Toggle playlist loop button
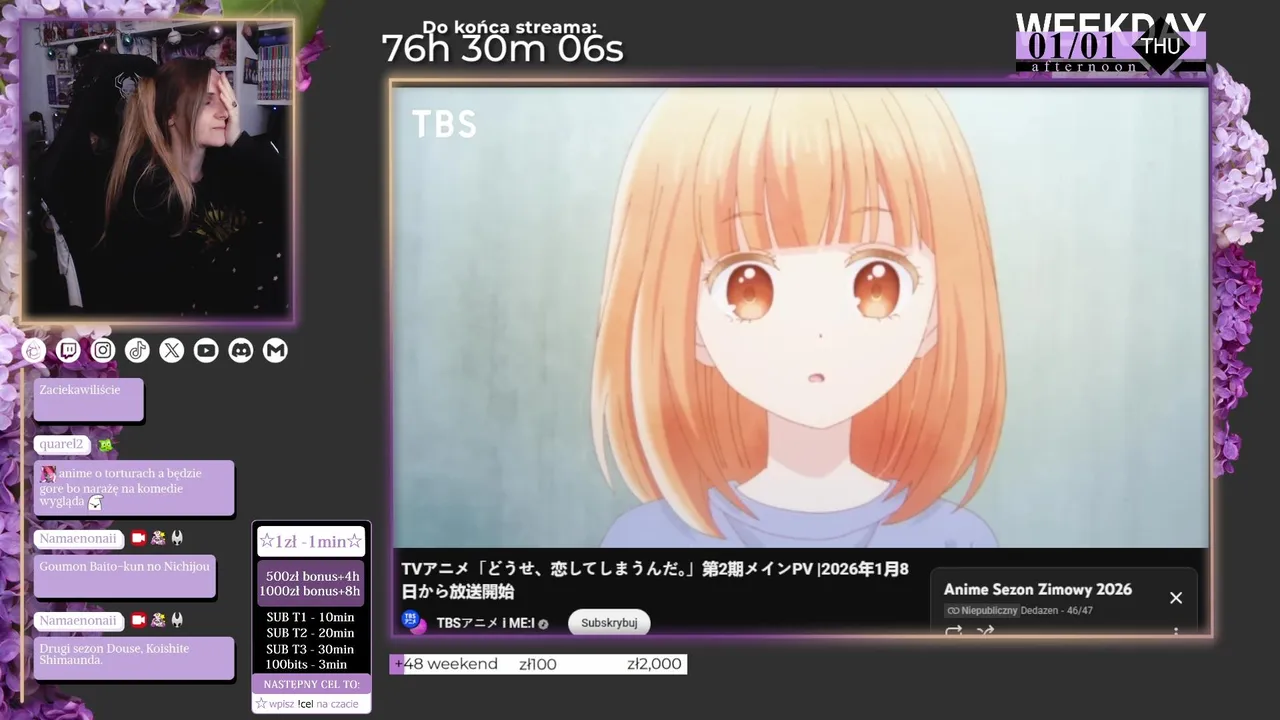Viewport: 1280px width, 720px height. pyautogui.click(x=953, y=631)
